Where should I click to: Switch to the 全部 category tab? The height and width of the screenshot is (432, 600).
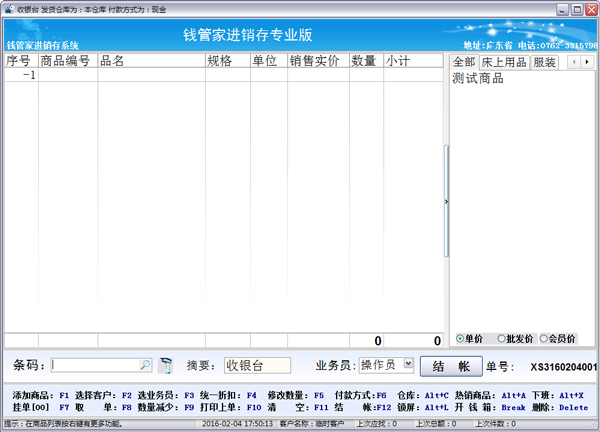464,62
